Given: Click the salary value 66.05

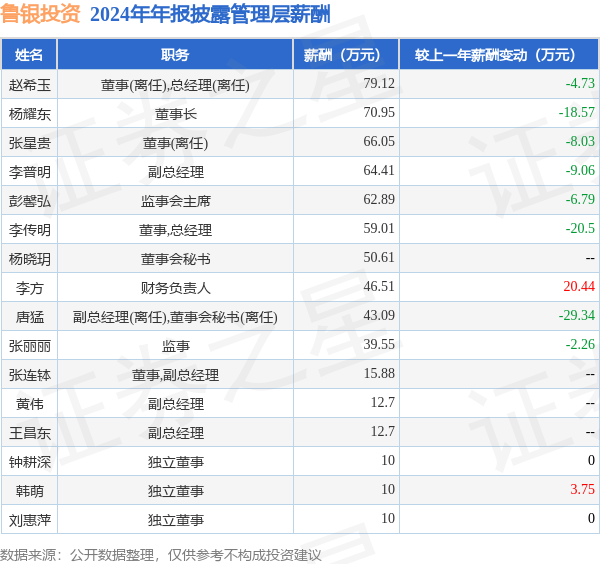Looking at the screenshot, I should click(x=379, y=141).
